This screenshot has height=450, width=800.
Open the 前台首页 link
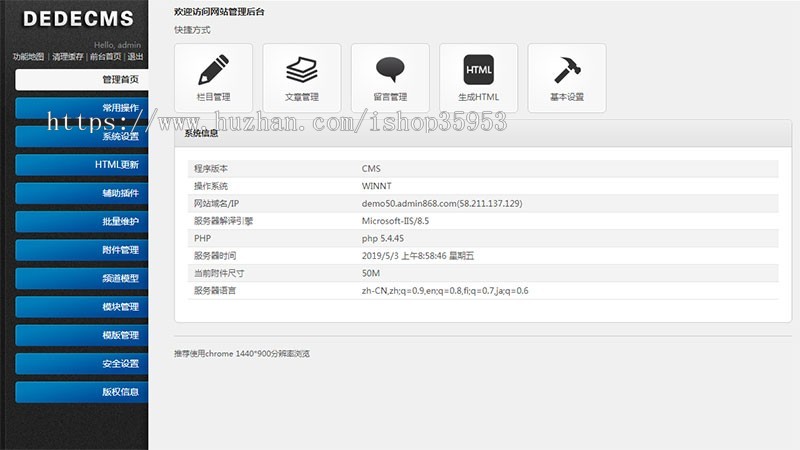(105, 57)
